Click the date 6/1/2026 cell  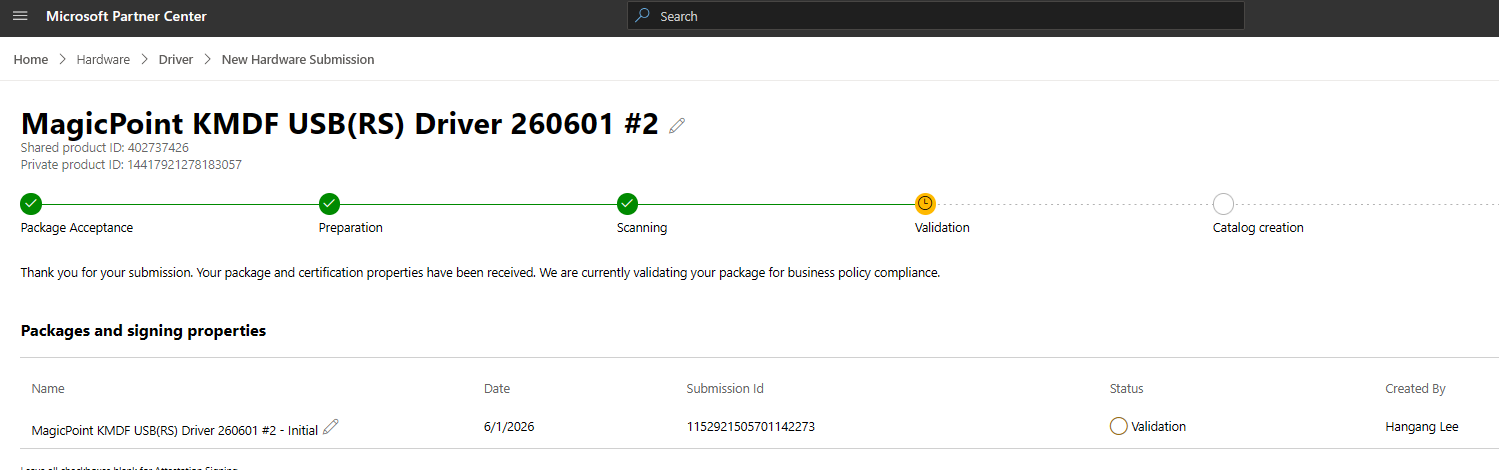click(509, 427)
